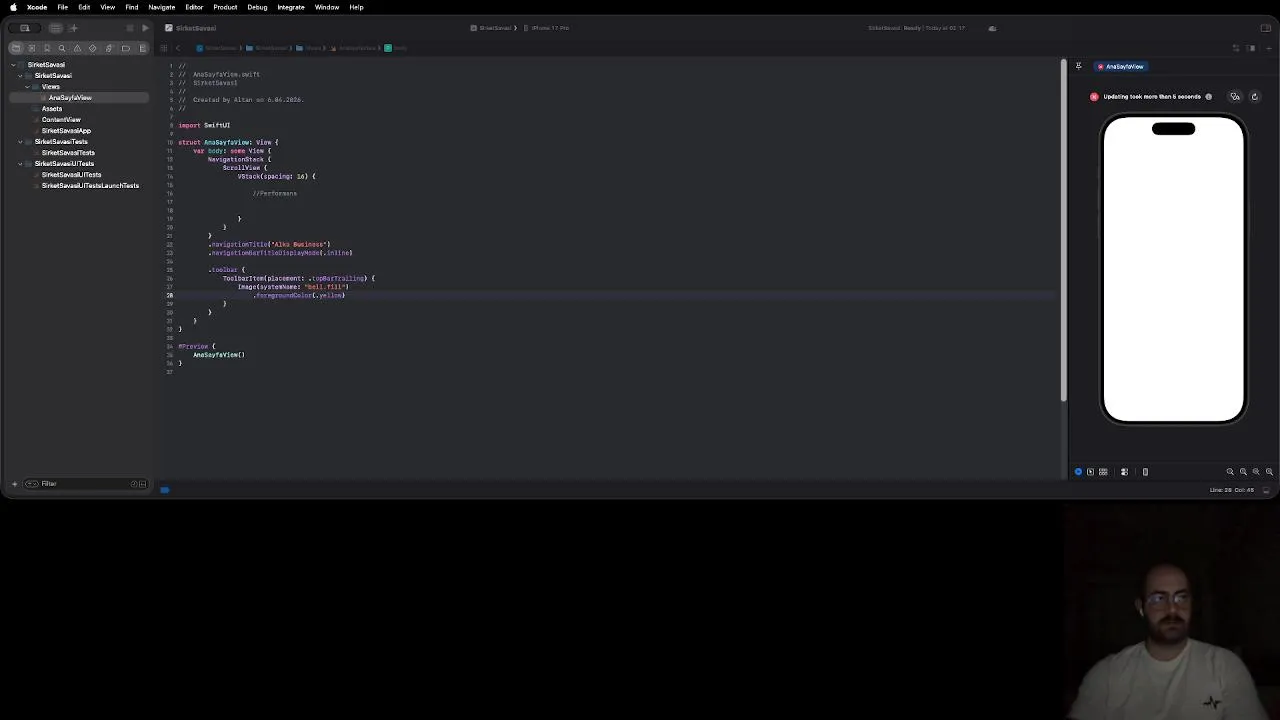Collapse the SirketSavasiUITests group

(x=20, y=164)
